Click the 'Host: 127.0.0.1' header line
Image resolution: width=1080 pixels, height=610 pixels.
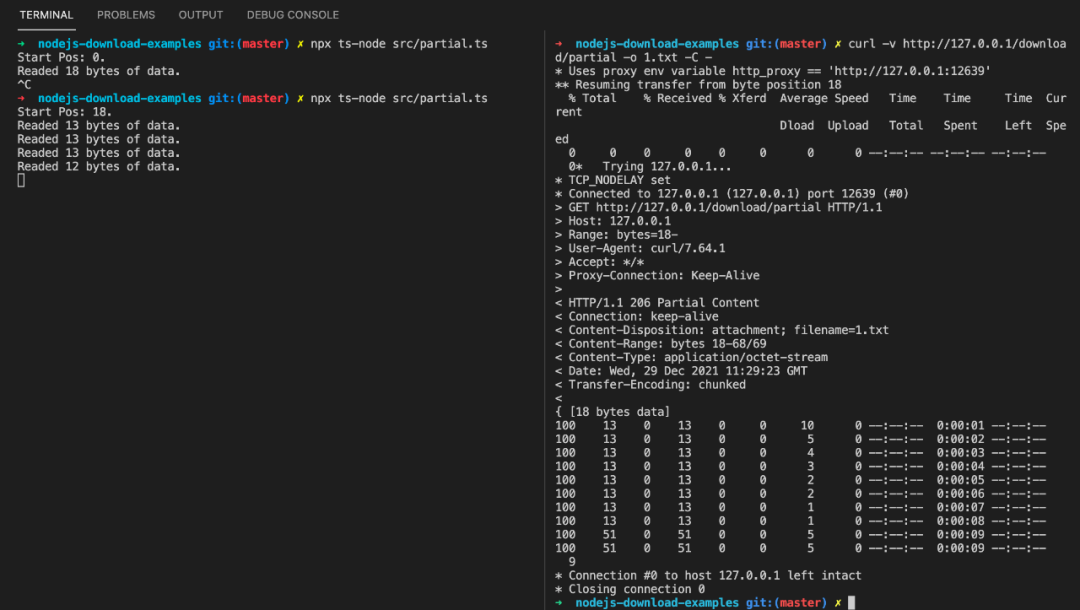coord(613,221)
